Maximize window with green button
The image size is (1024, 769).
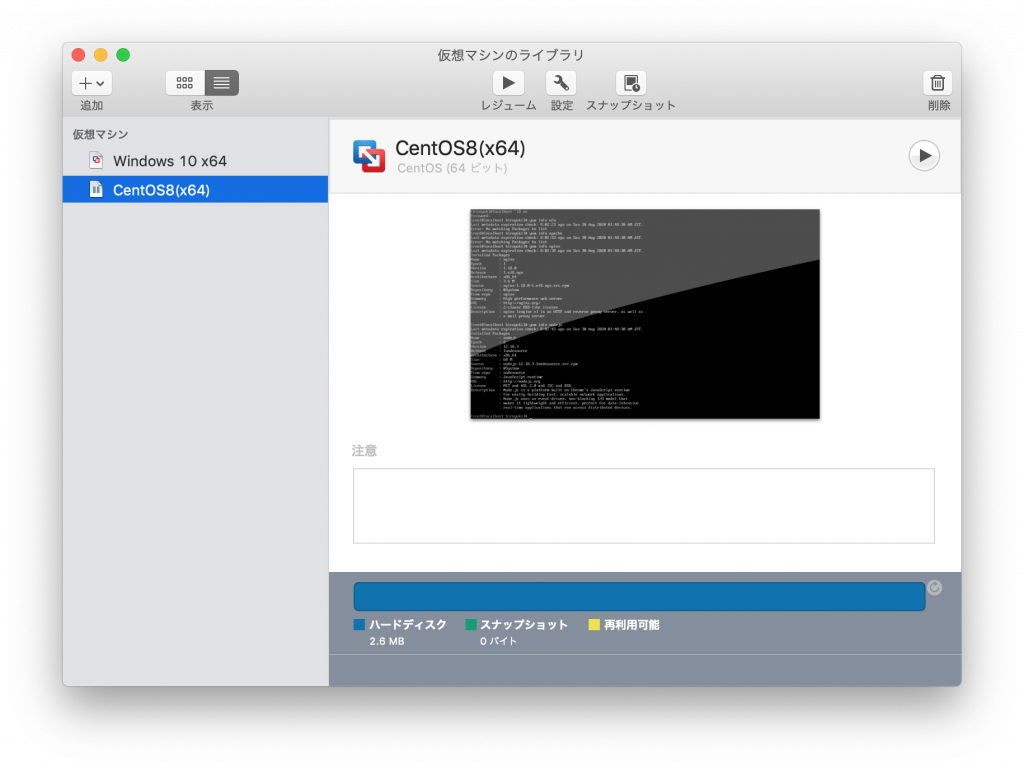tap(123, 55)
